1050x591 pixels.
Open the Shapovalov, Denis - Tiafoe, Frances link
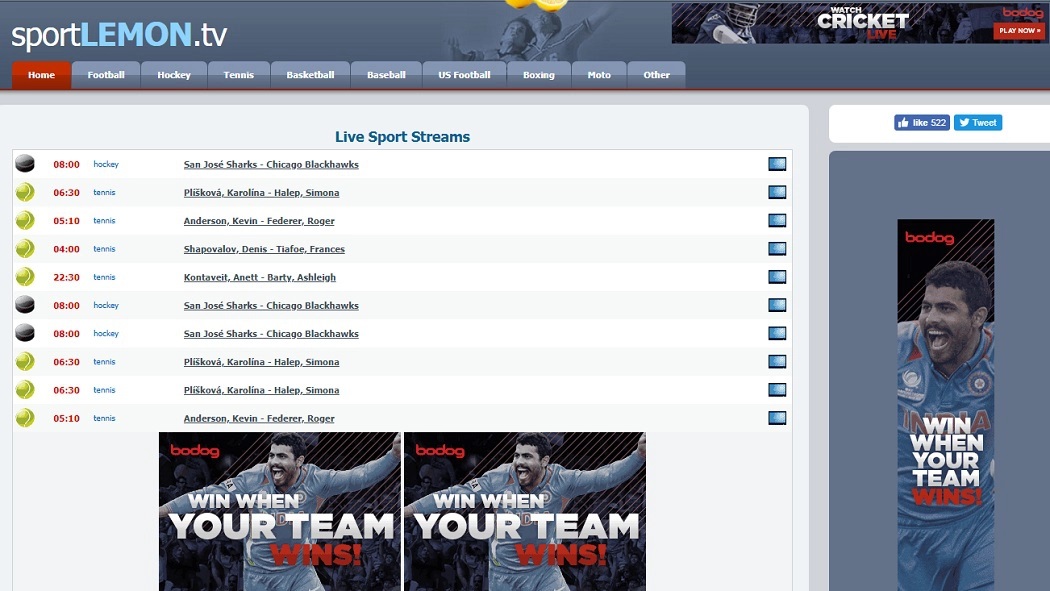[264, 249]
